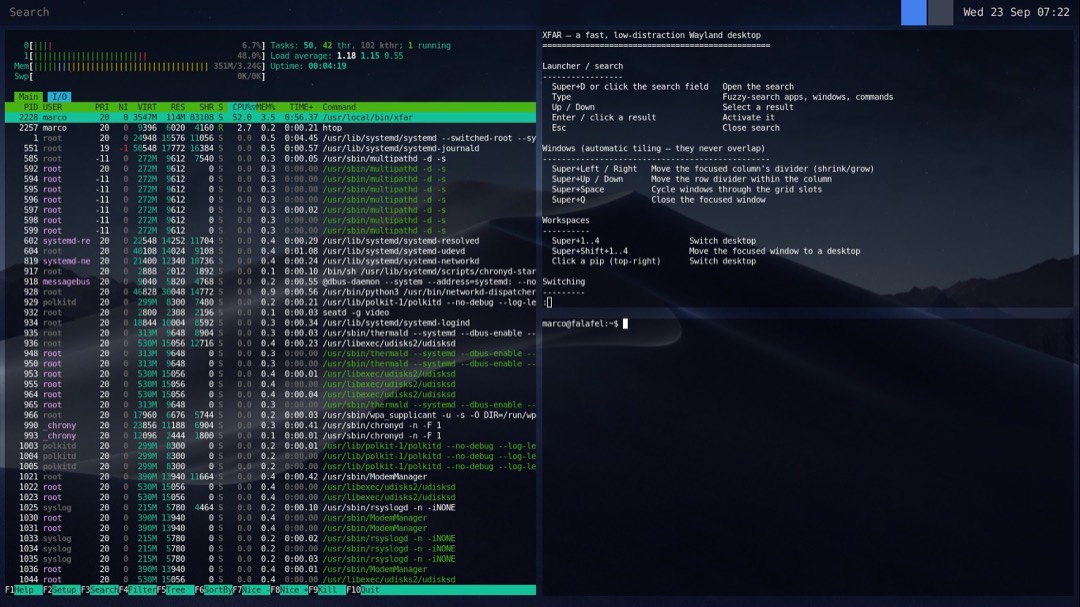Image resolution: width=1080 pixels, height=607 pixels.
Task: Click the Uptime value 00:04:19
Action: 327,67
